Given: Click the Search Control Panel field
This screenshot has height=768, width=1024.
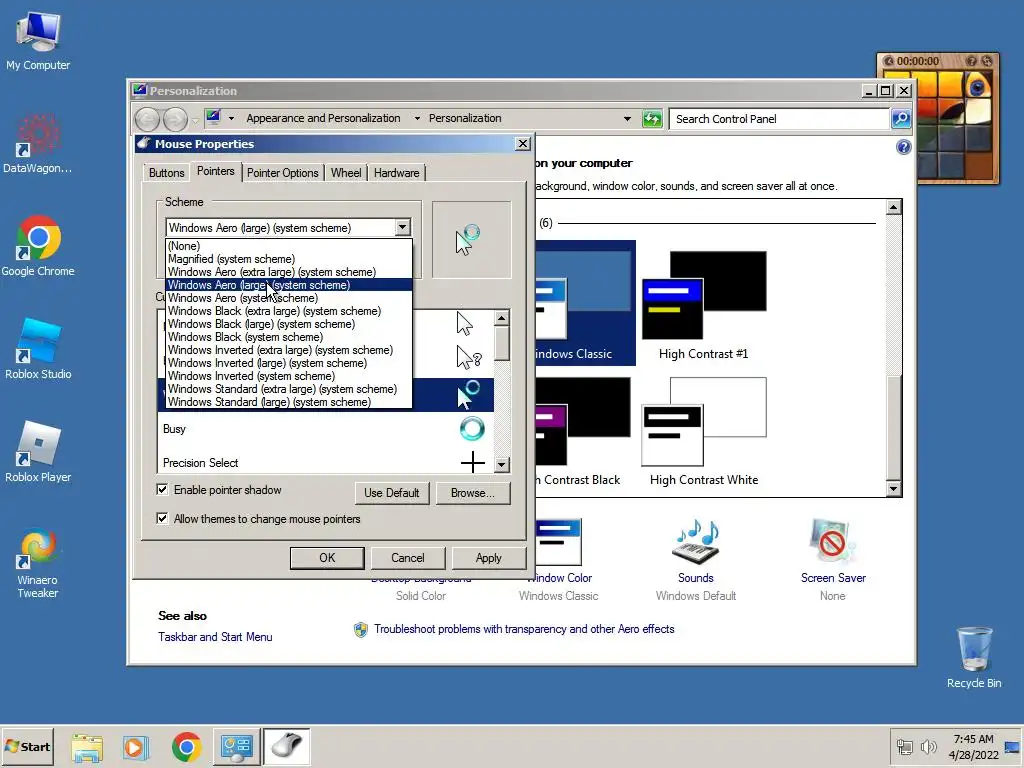Looking at the screenshot, I should pyautogui.click(x=781, y=119).
